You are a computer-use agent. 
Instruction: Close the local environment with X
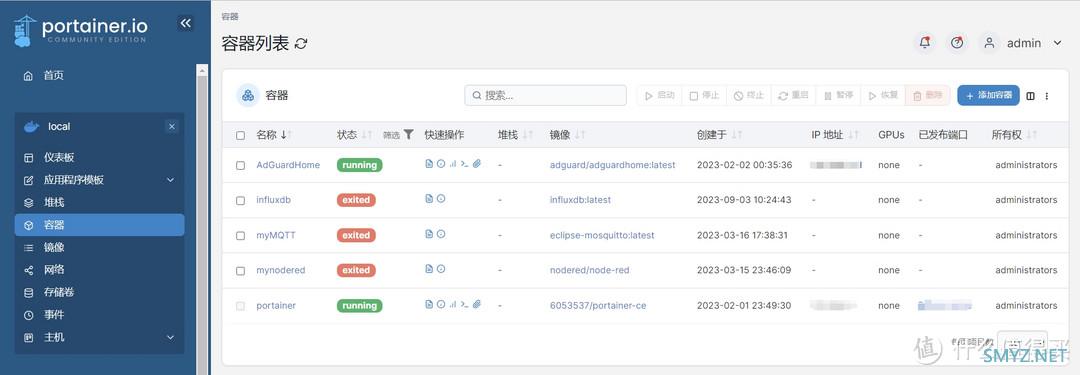pos(172,126)
